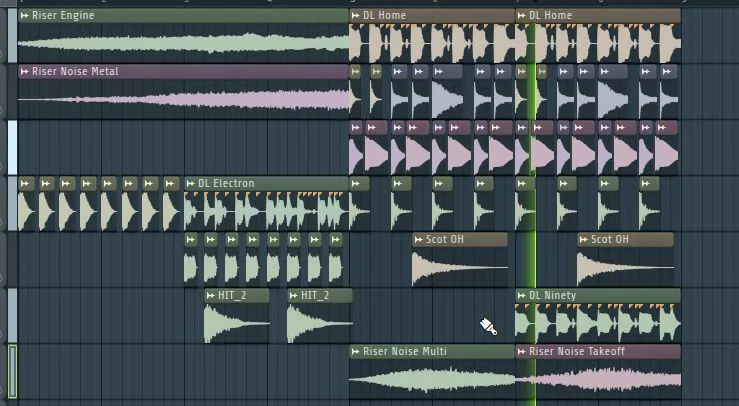Viewport: 739px width, 406px height.
Task: Select the first "Scot OH" clip title
Action: (x=444, y=240)
